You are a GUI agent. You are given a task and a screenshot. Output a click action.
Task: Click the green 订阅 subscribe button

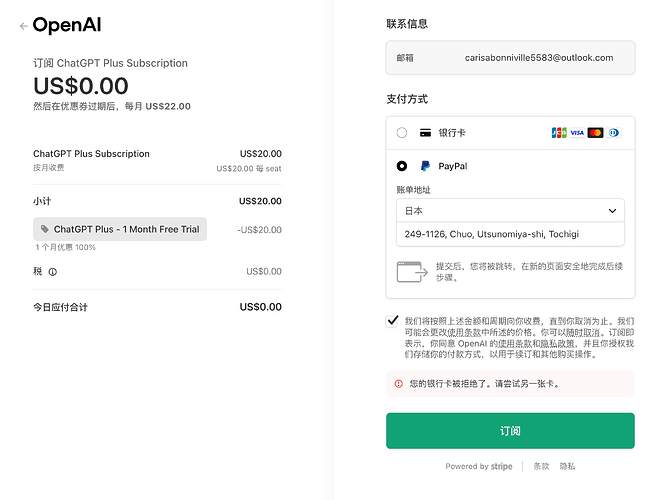click(x=510, y=431)
